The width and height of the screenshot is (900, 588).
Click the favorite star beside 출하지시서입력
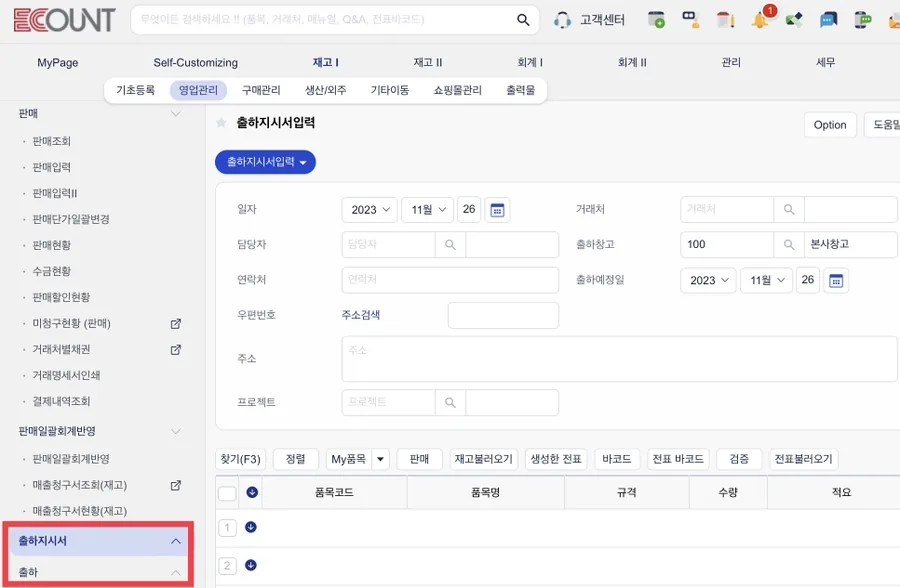(x=221, y=123)
